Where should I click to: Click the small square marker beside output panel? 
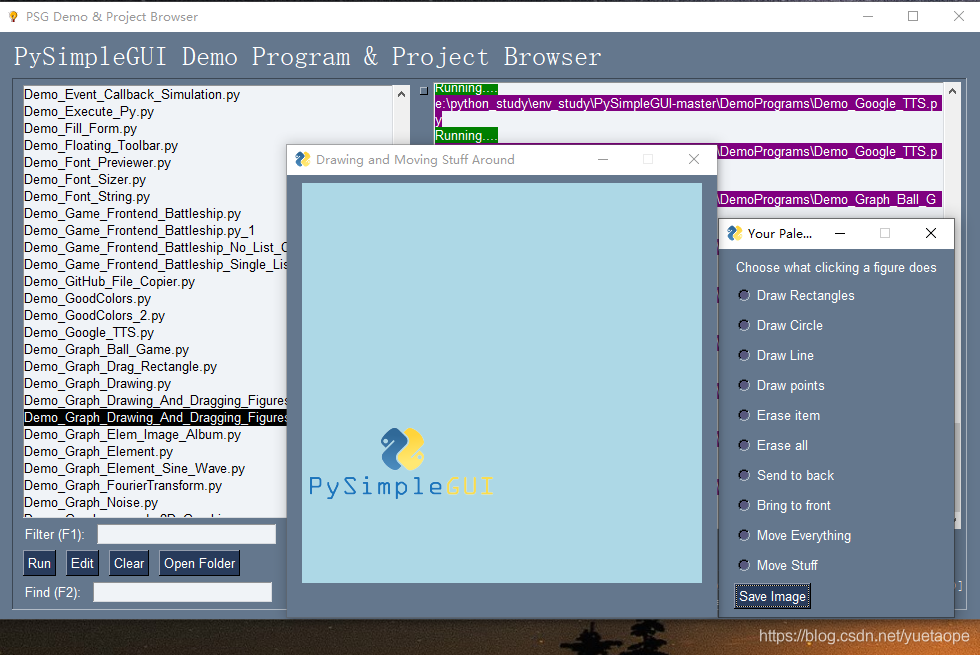[x=424, y=91]
